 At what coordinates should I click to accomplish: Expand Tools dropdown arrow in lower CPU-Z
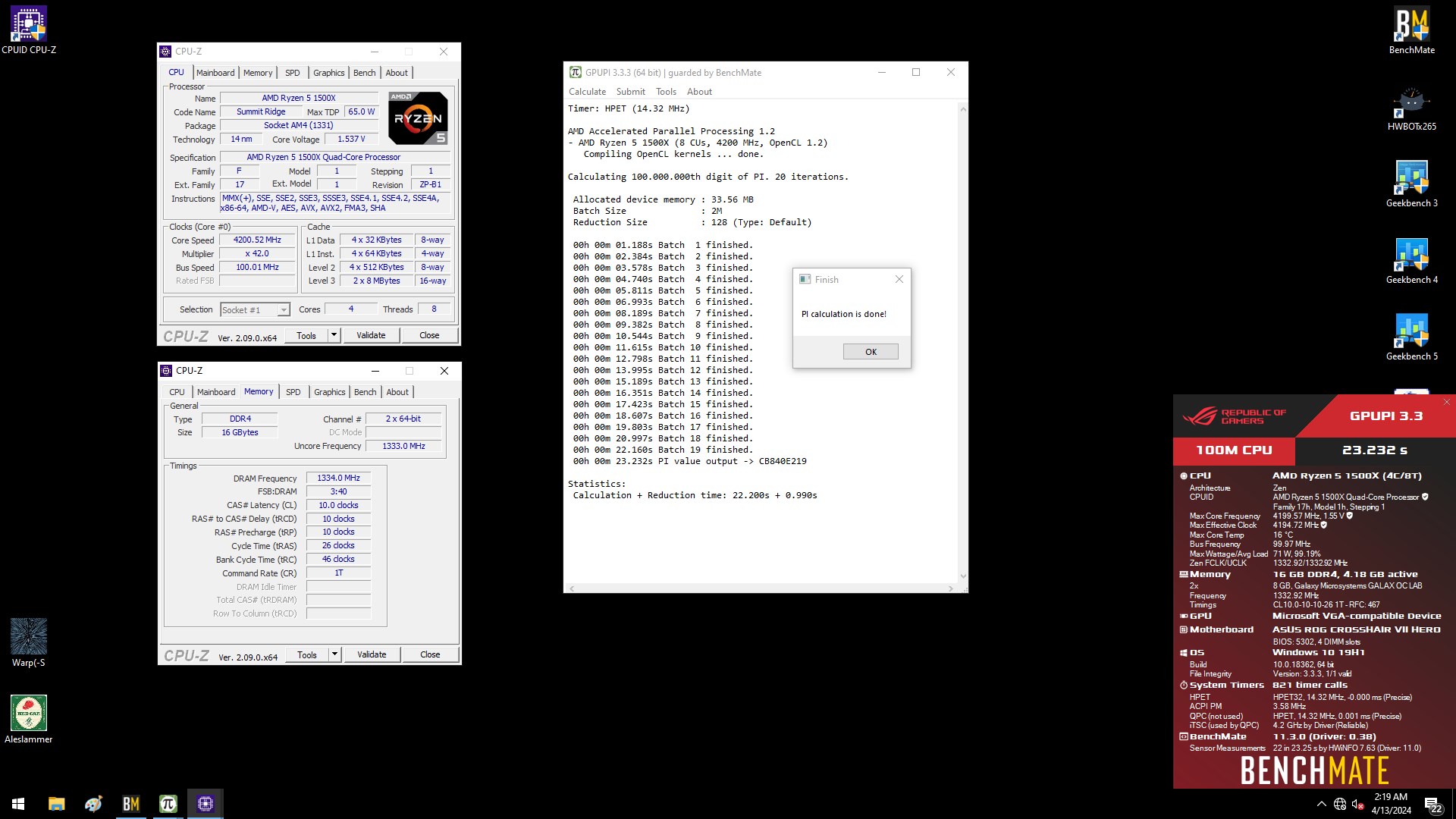334,654
